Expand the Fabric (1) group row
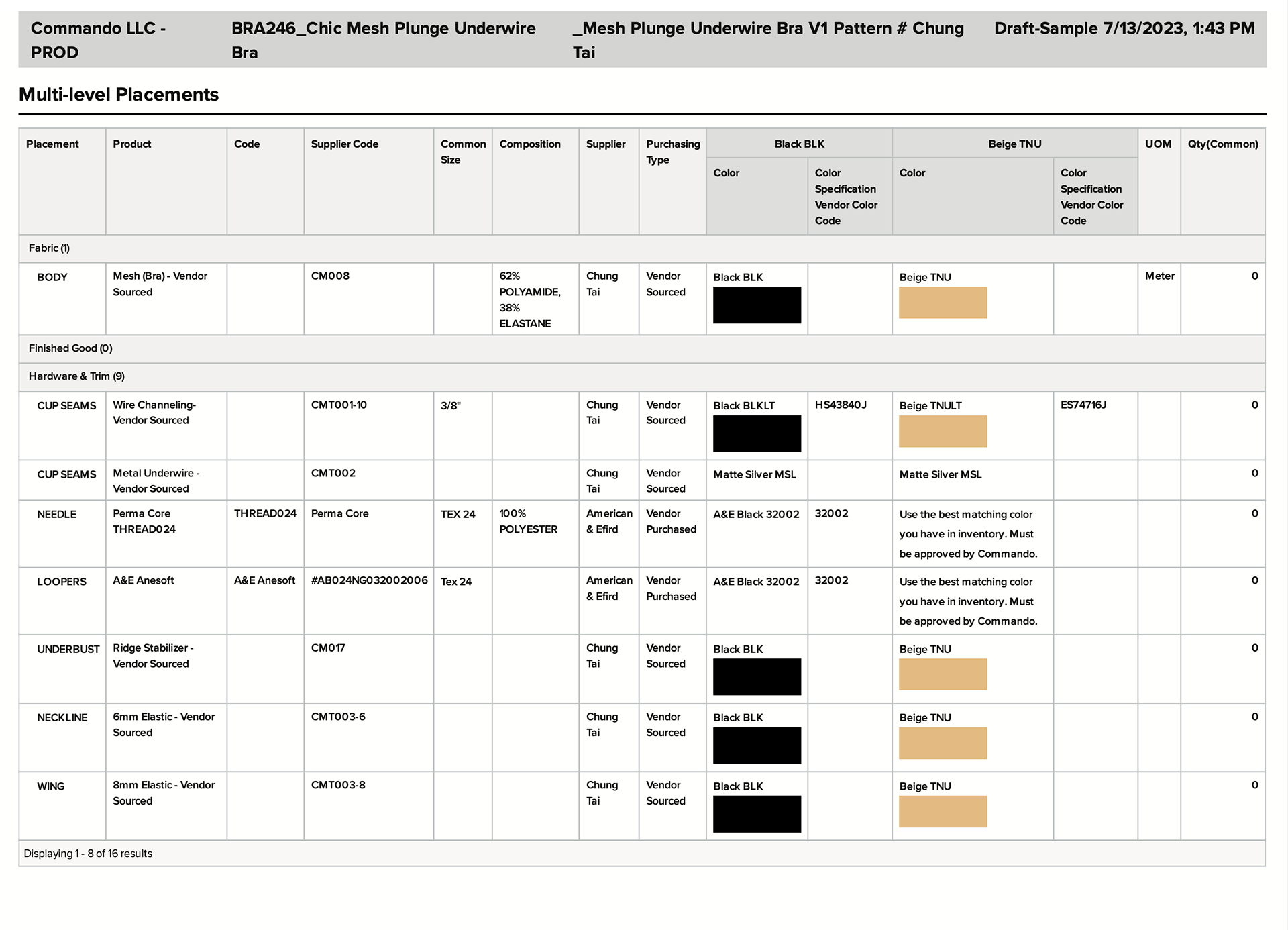This screenshot has width=1288, height=930. click(49, 248)
